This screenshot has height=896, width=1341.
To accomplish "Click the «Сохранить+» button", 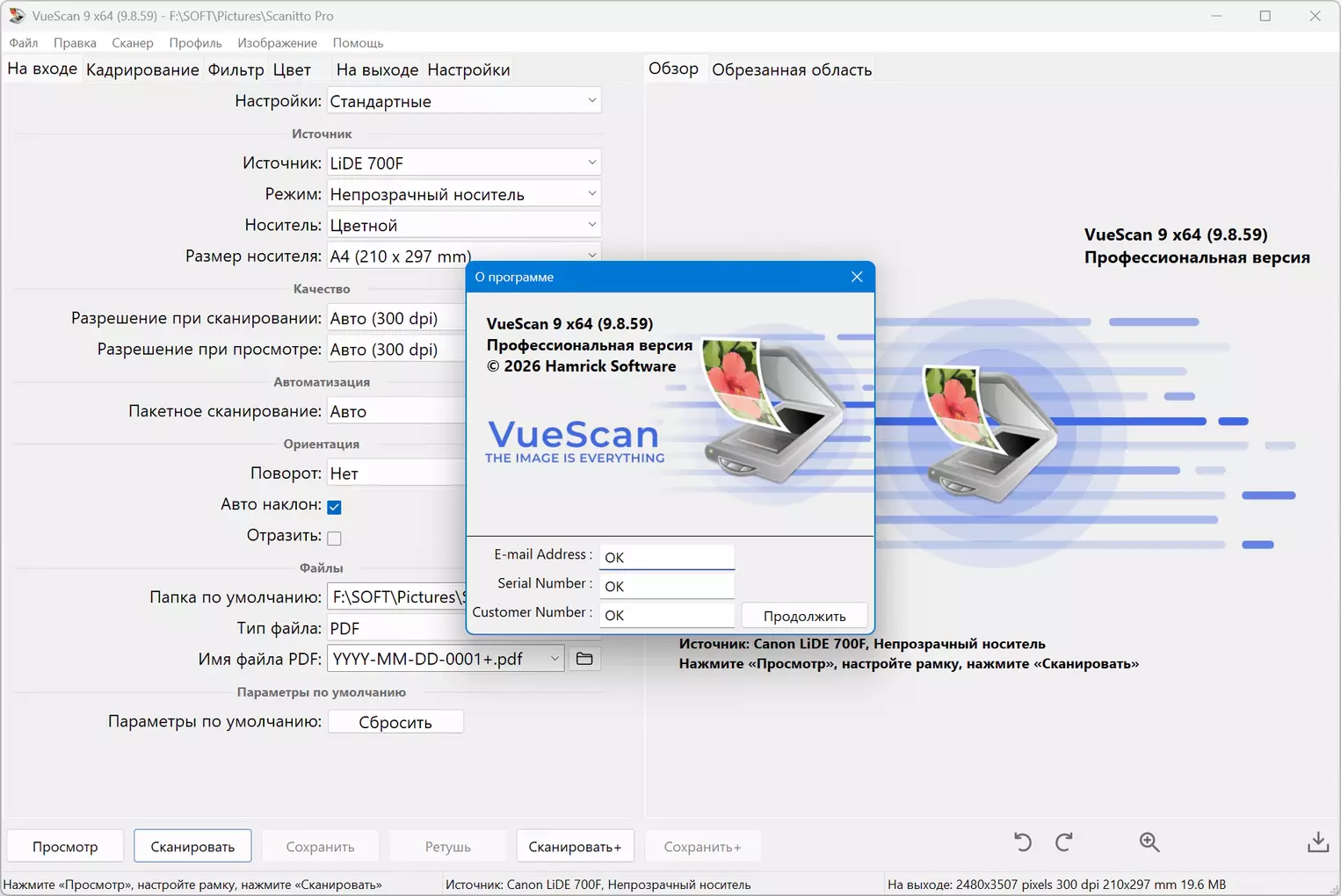I will 702,847.
